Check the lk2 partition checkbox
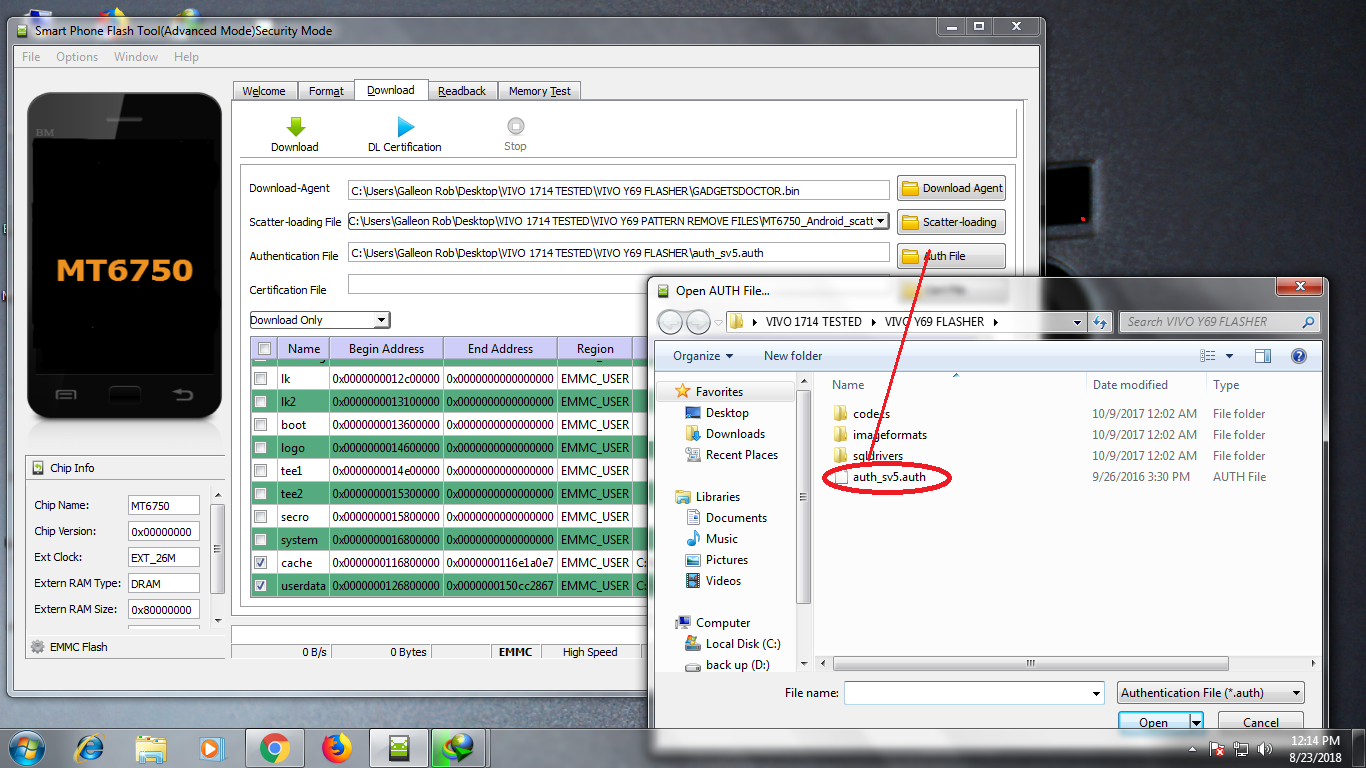Screen dimensions: 1366x768 (x=261, y=402)
